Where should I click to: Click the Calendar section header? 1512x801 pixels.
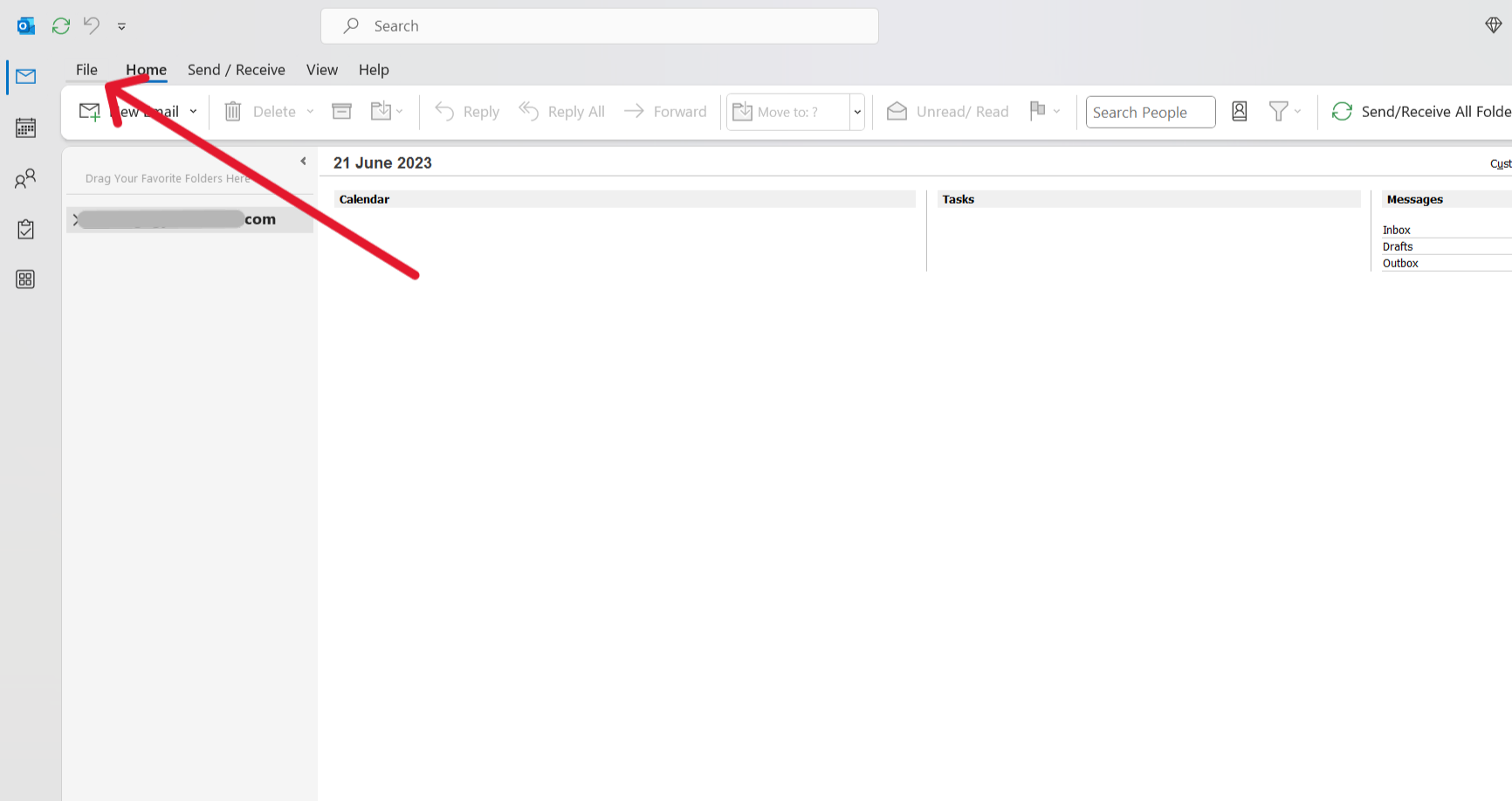tap(625, 199)
